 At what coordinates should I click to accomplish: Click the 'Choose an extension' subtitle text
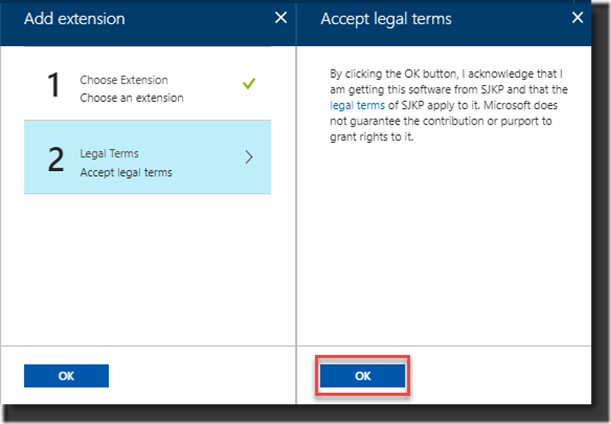(x=132, y=98)
